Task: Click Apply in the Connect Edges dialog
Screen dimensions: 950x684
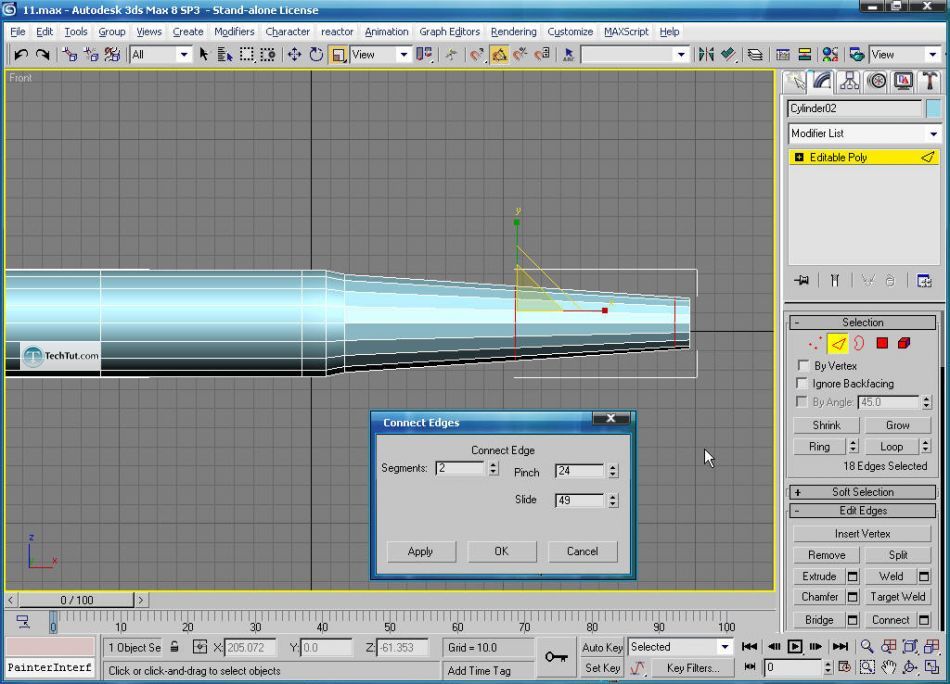Action: 420,551
